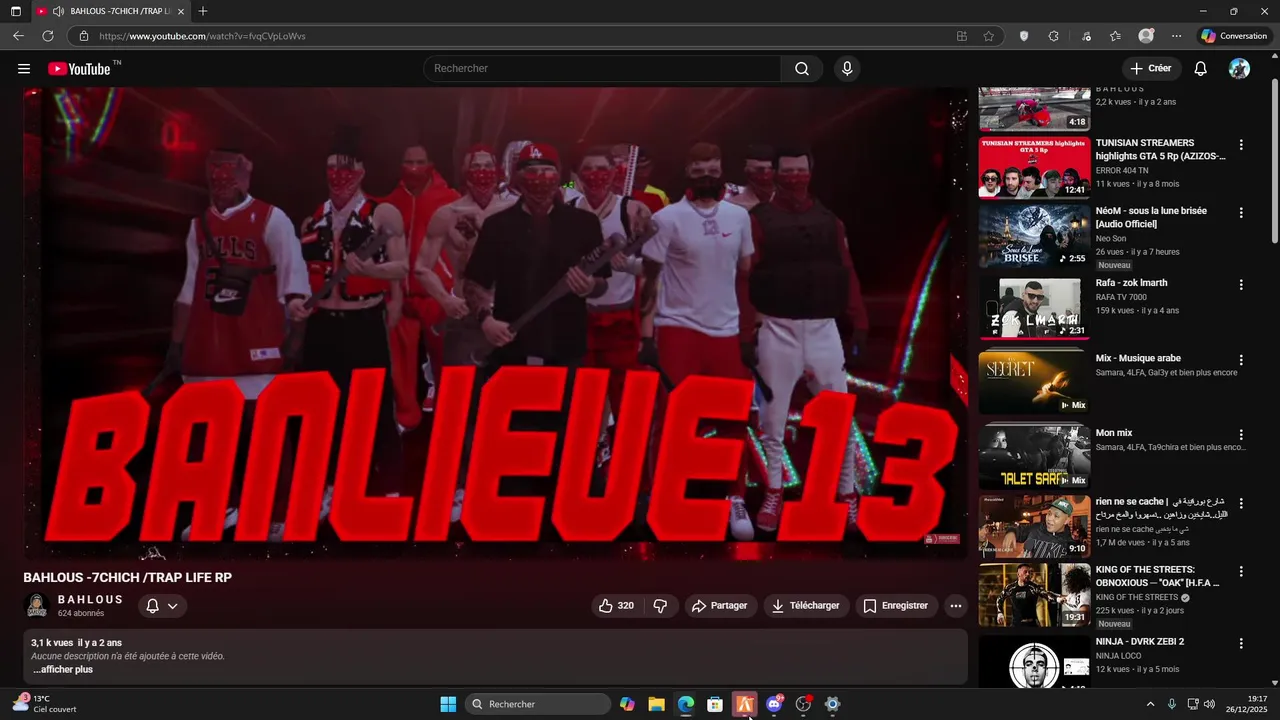
Task: Open tab actions menu icon
Action: click(x=15, y=11)
